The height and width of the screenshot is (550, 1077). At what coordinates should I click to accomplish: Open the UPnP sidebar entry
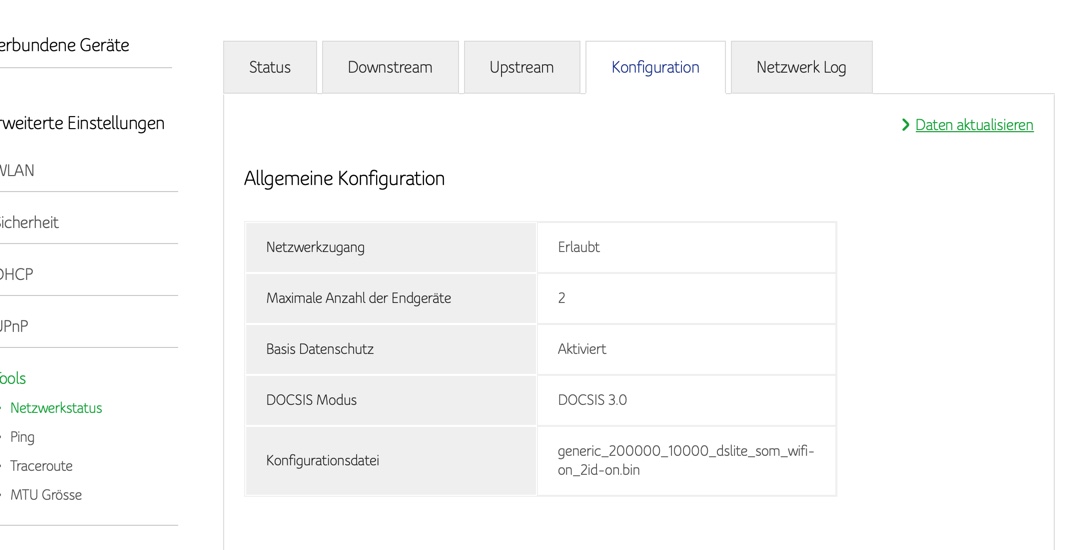coord(16,327)
